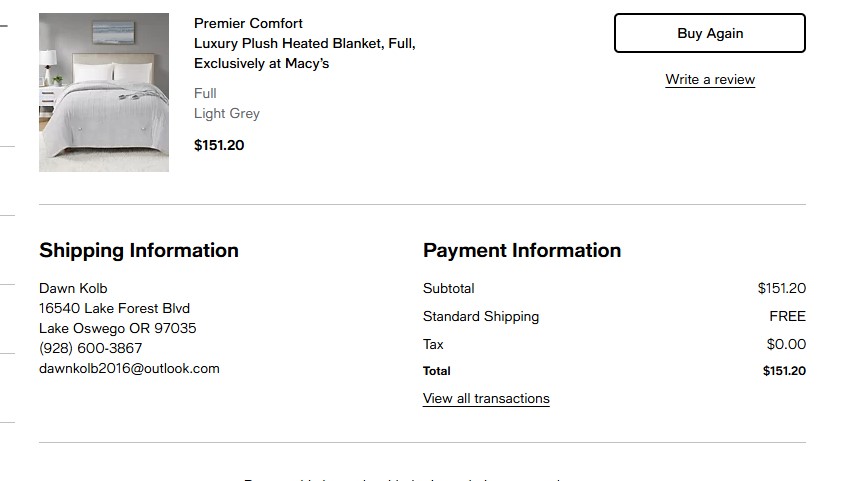This screenshot has width=860, height=481.
Task: Click the Buy Again button
Action: click(x=710, y=33)
